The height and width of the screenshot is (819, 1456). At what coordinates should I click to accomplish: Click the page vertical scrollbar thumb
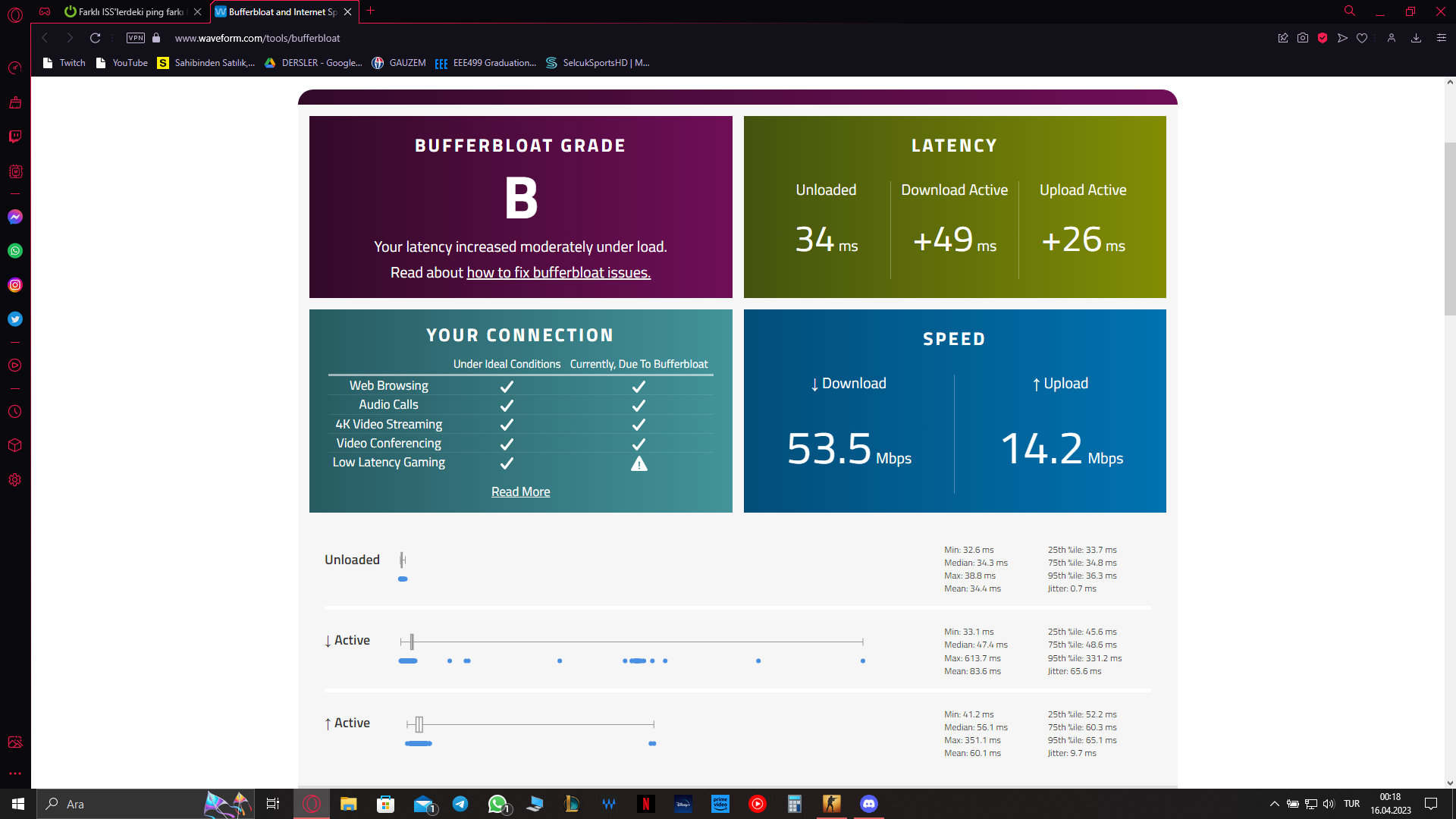point(1450,227)
